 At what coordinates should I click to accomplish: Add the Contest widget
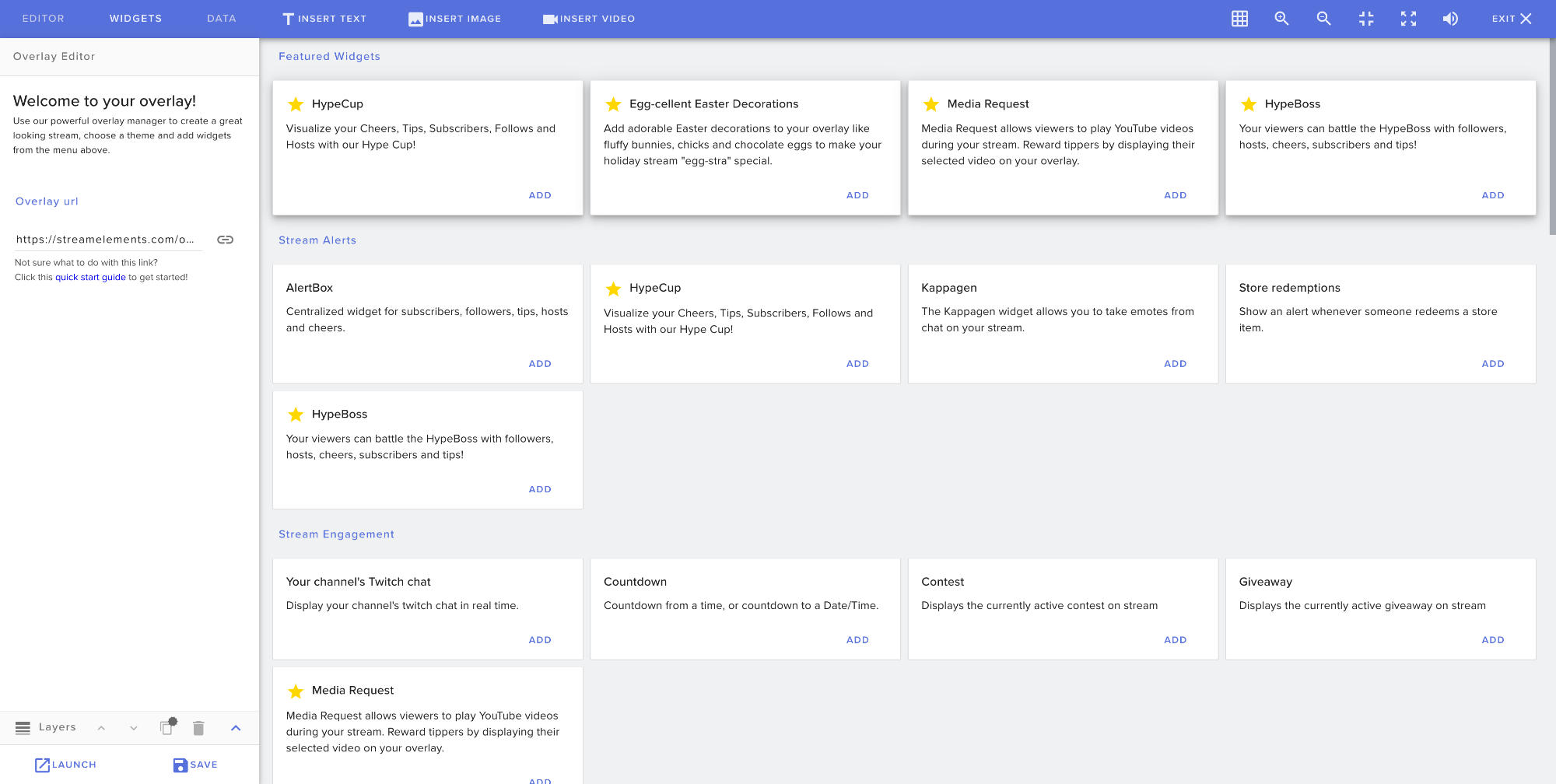click(1175, 639)
